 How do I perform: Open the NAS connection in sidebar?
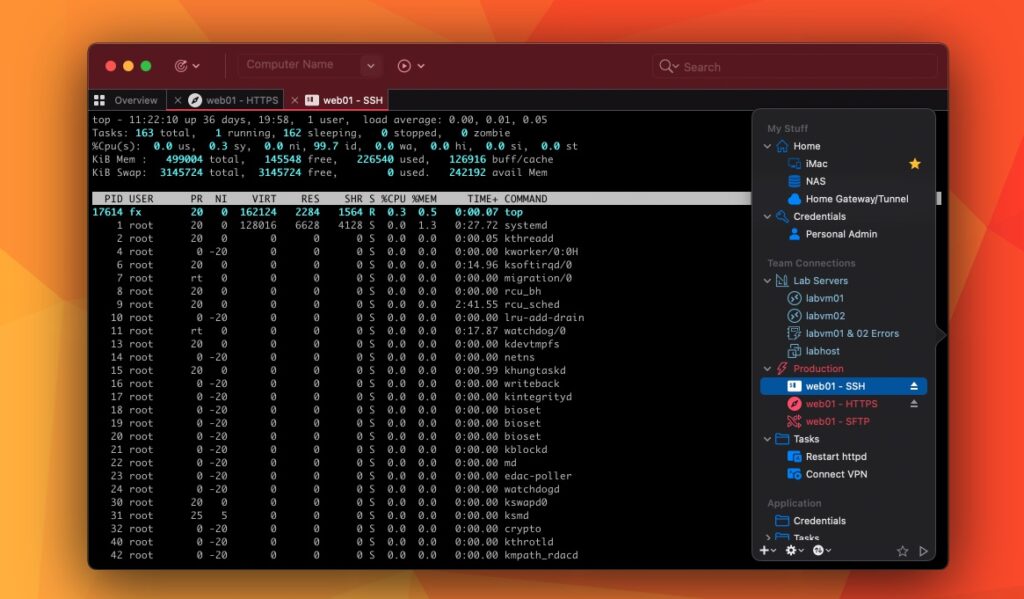pyautogui.click(x=815, y=181)
